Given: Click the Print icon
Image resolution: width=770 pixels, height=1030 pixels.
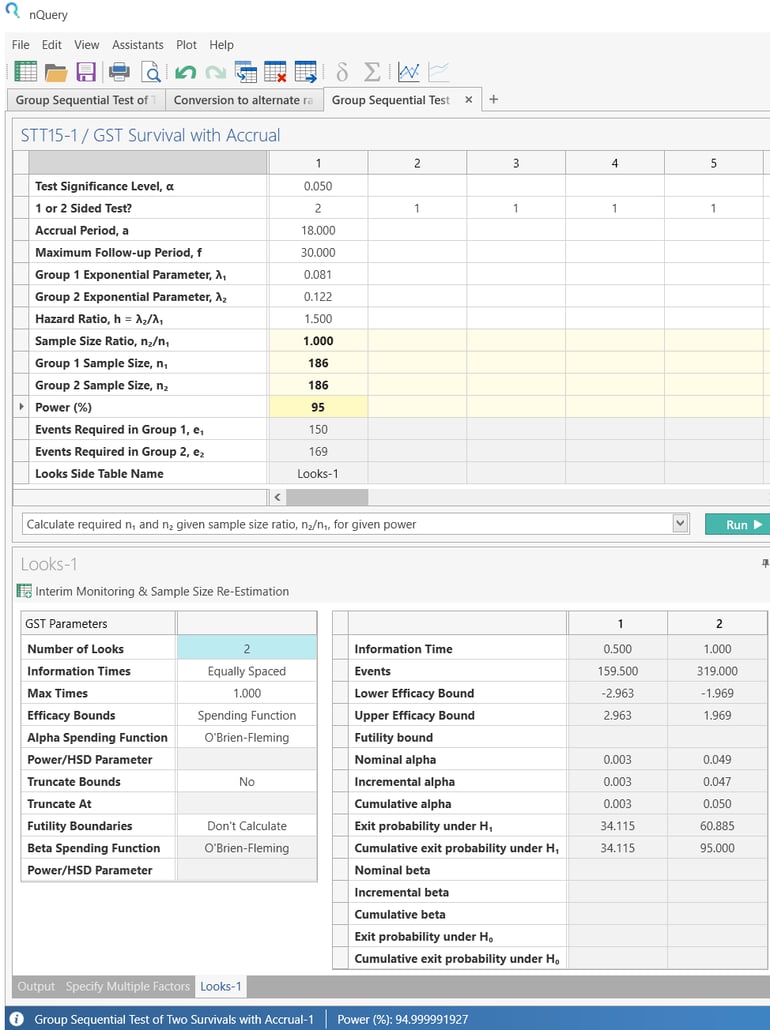Looking at the screenshot, I should [x=119, y=71].
